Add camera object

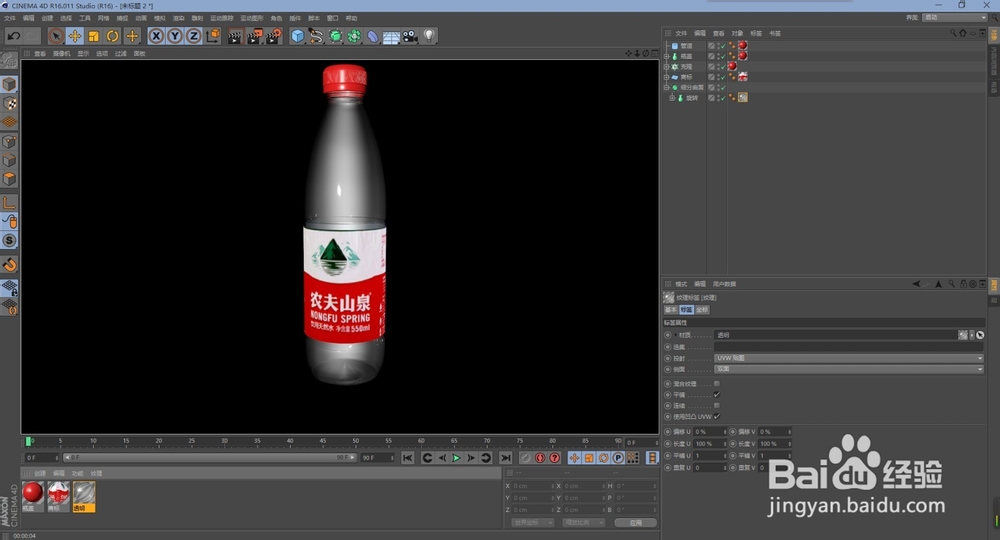click(410, 36)
